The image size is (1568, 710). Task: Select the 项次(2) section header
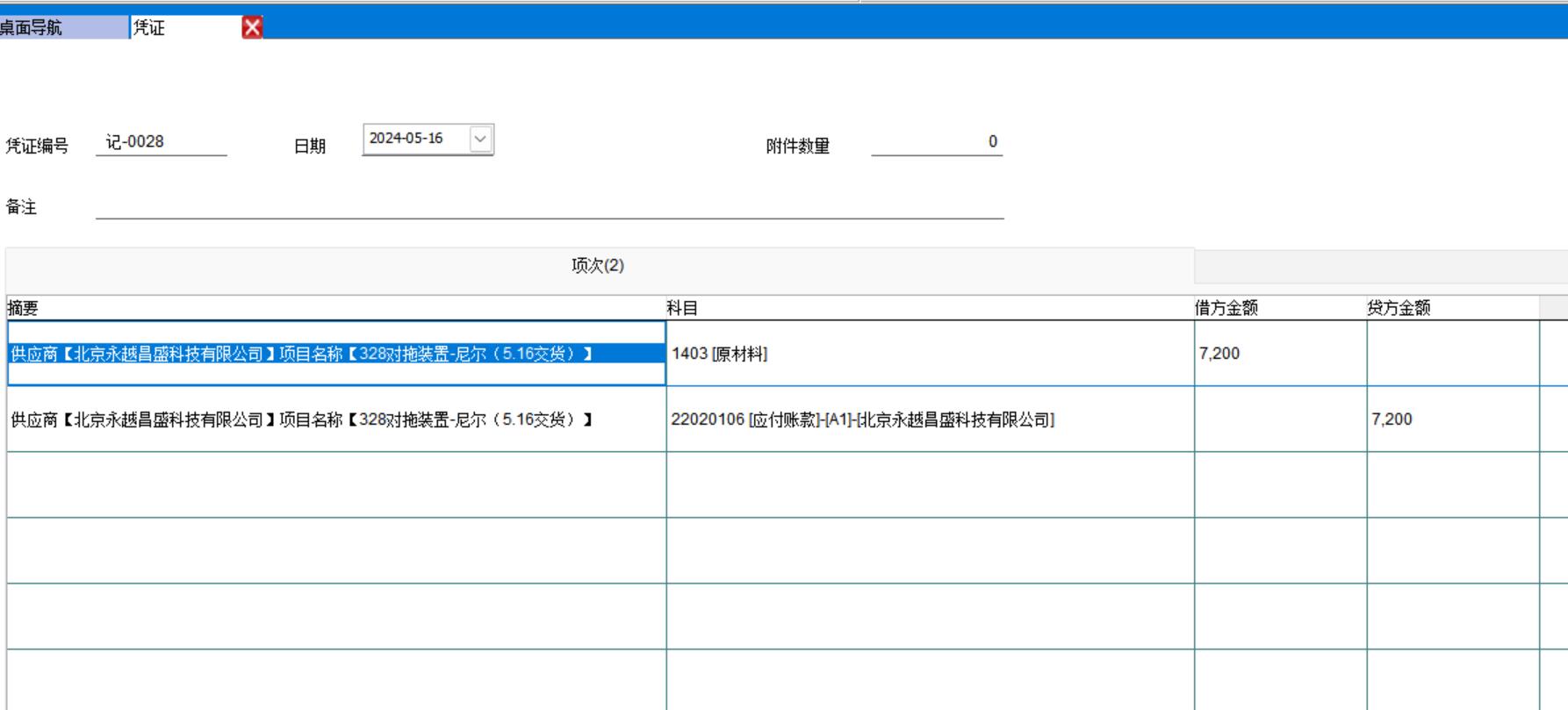click(x=598, y=265)
